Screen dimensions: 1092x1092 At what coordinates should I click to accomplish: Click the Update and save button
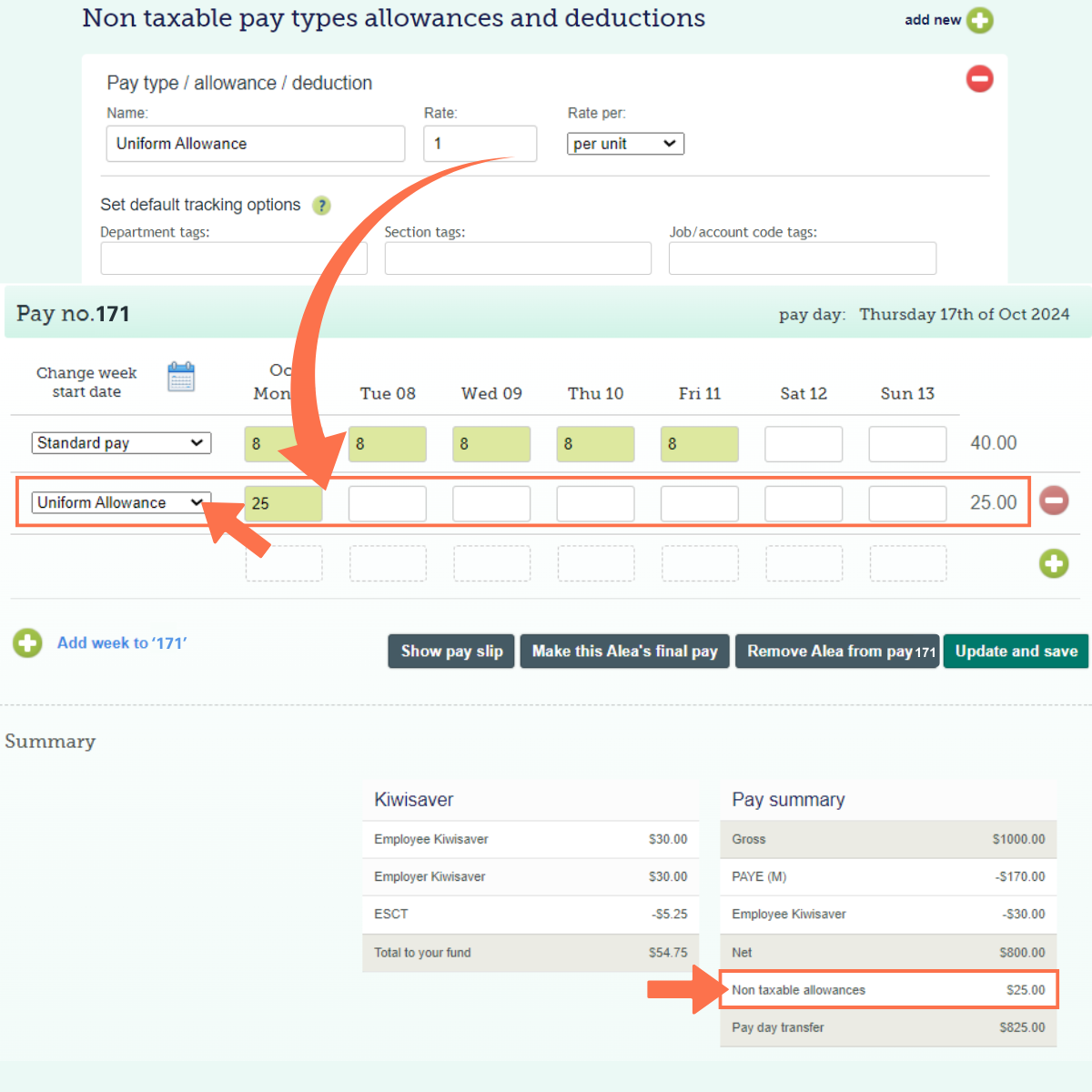tap(1016, 651)
